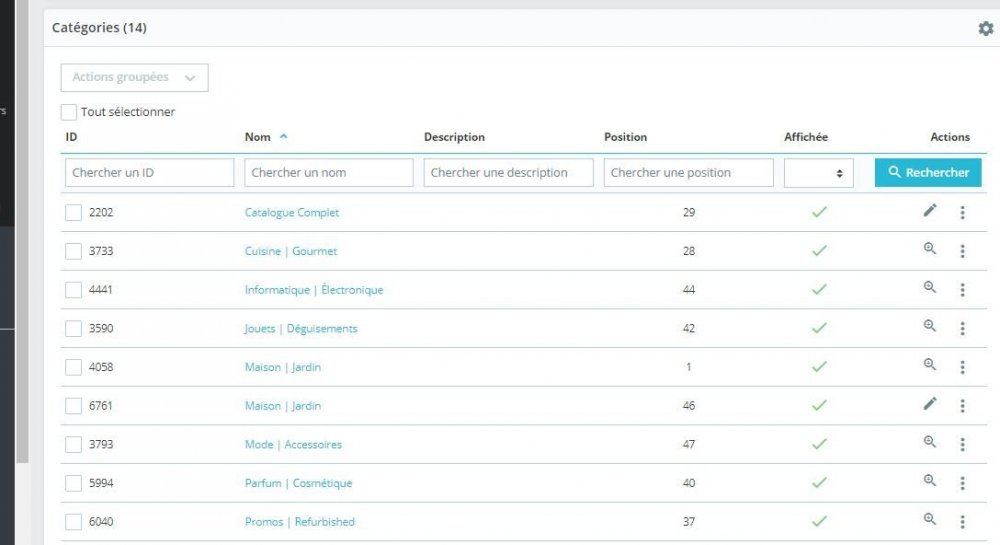Viewport: 1000px width, 545px height.
Task: Click view magnifier for Cuisine | Gourmet
Action: coord(930,249)
